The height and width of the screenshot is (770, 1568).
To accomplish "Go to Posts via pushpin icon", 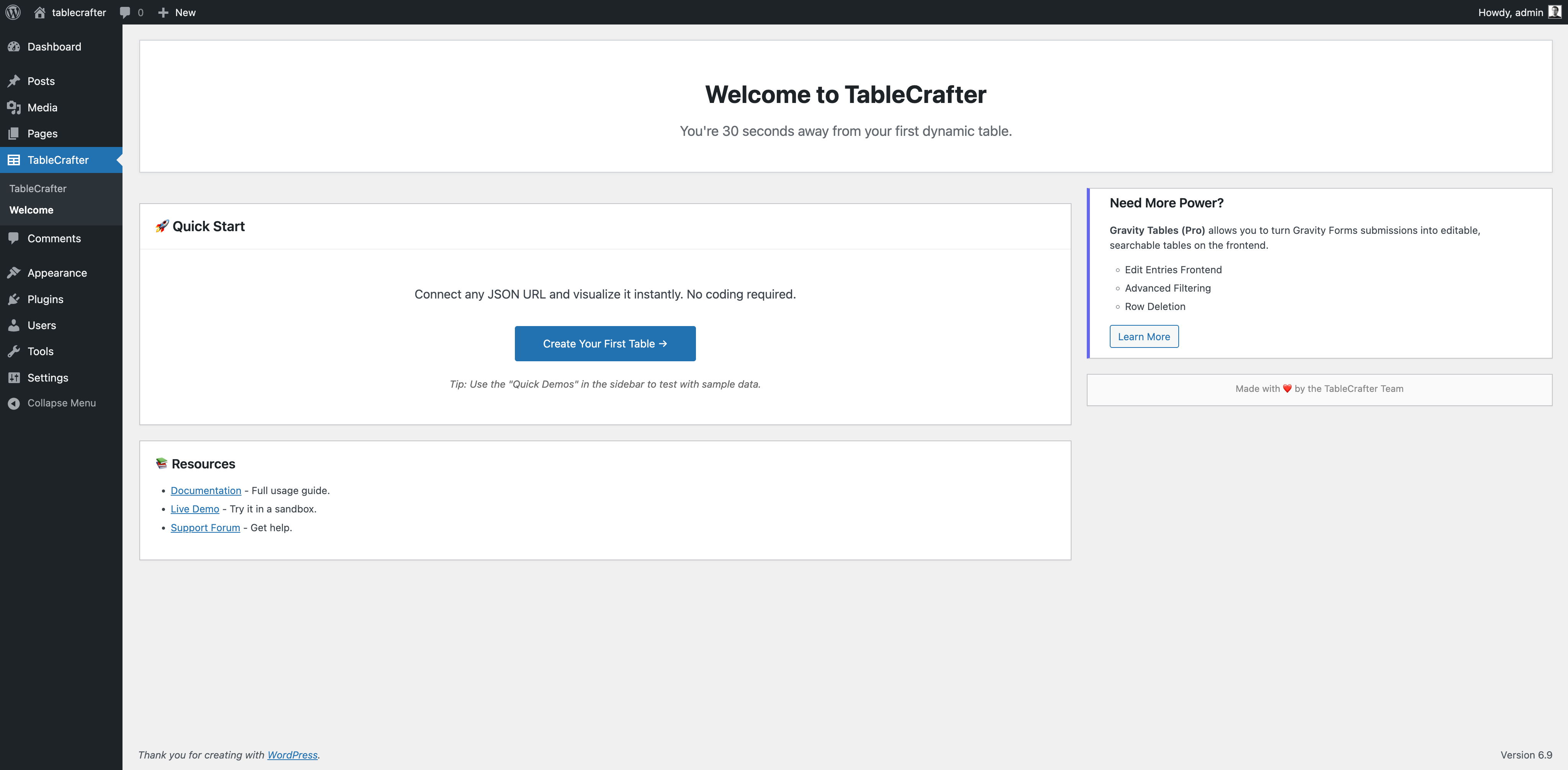I will click(14, 81).
